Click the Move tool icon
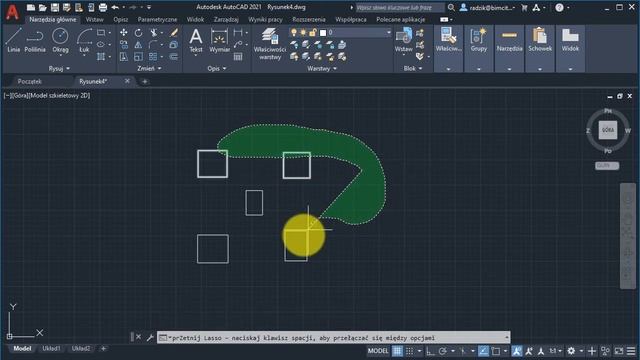Image resolution: width=640 pixels, height=360 pixels. tap(124, 32)
